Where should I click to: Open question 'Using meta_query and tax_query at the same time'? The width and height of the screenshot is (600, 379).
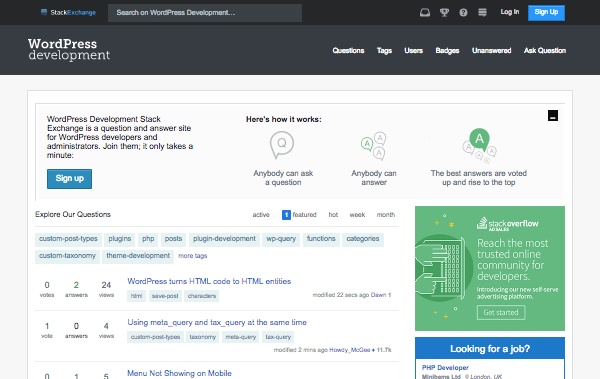tap(217, 322)
